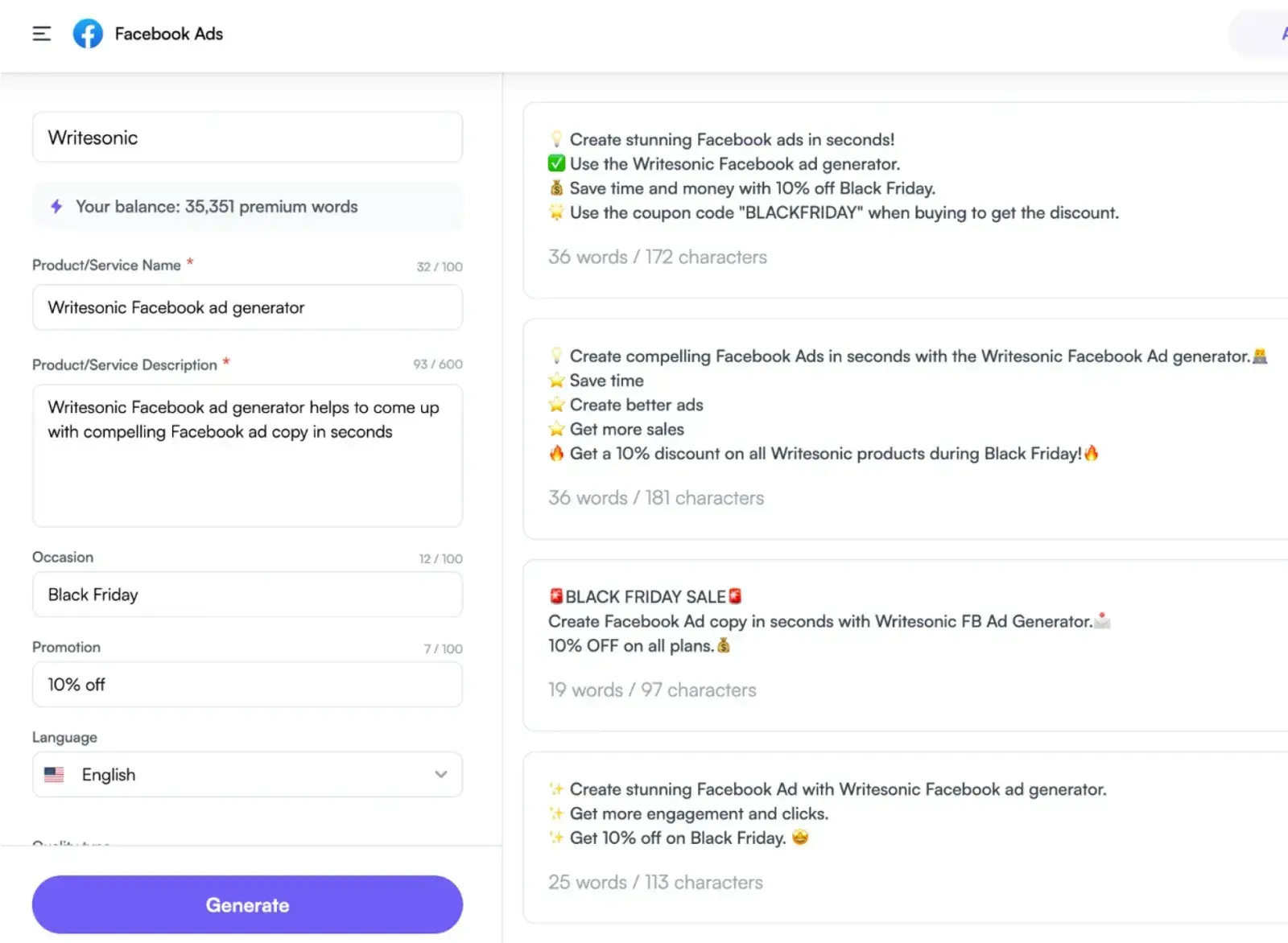
Task: Click the US flag icon in Language selector
Action: click(x=54, y=774)
